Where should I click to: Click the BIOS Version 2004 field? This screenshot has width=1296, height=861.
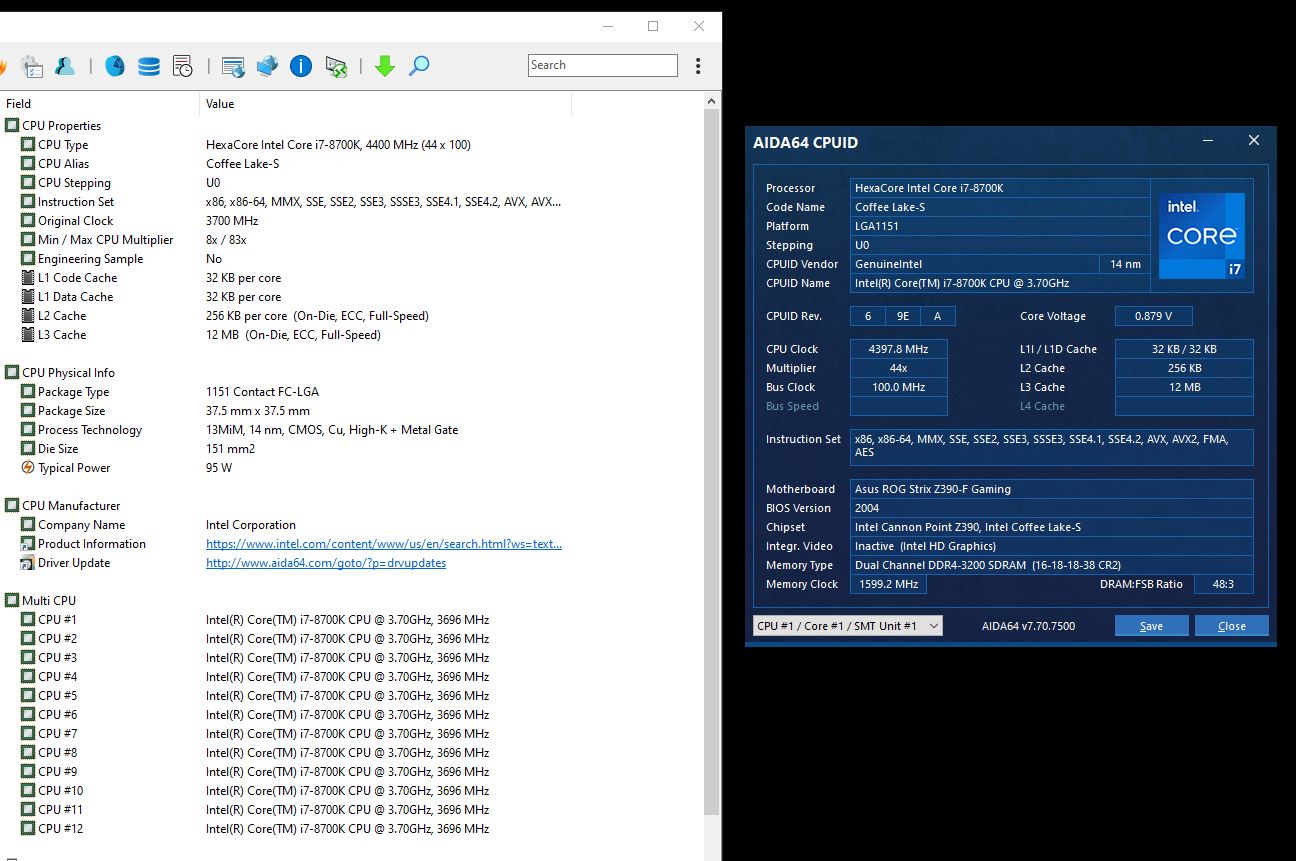(x=1052, y=508)
